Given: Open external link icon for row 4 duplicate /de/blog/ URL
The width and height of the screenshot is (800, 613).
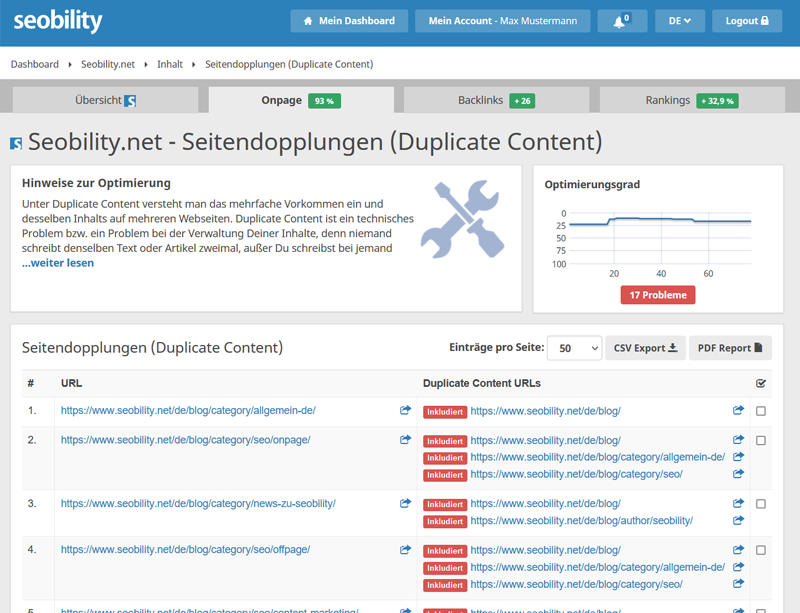Looking at the screenshot, I should point(738,550).
